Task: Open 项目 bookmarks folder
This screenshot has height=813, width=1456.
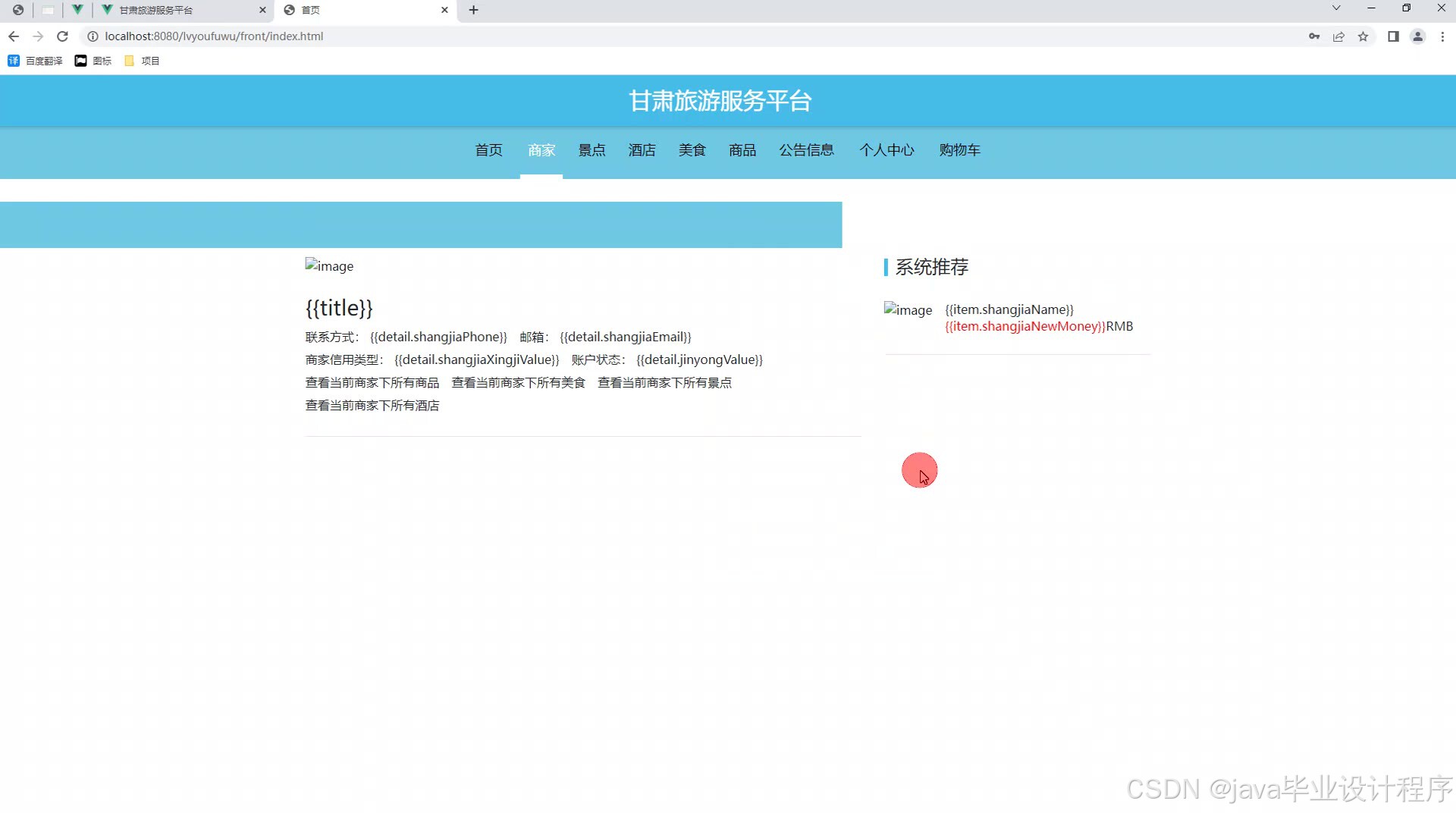Action: 142,61
